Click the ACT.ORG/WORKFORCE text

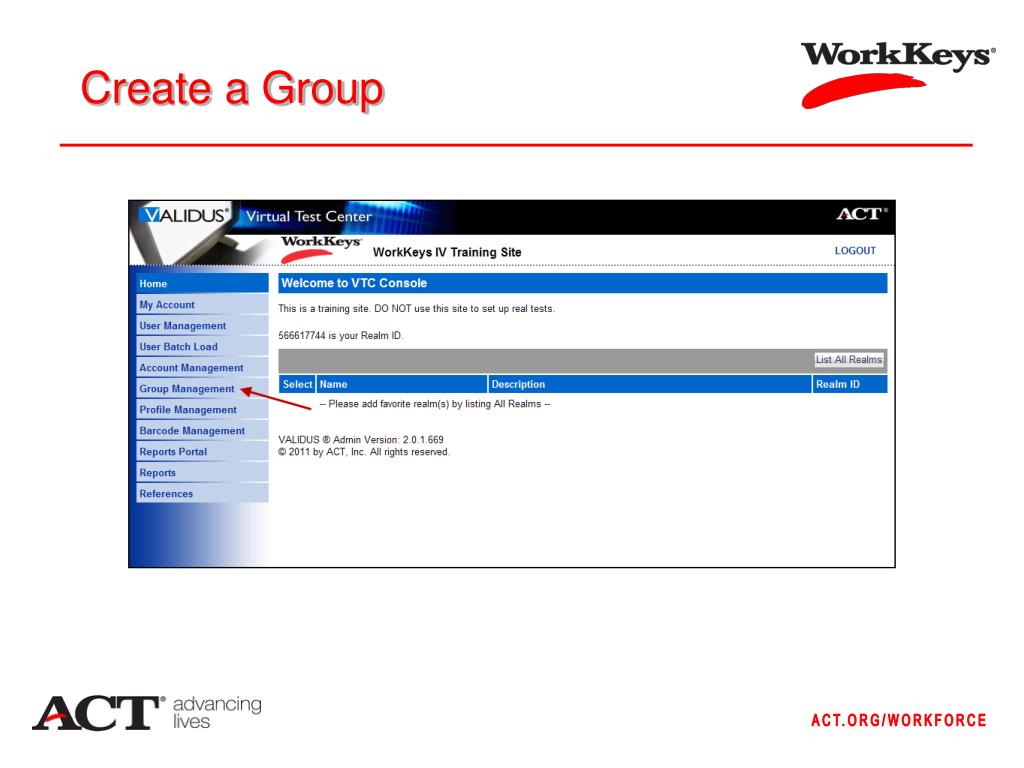pos(899,720)
